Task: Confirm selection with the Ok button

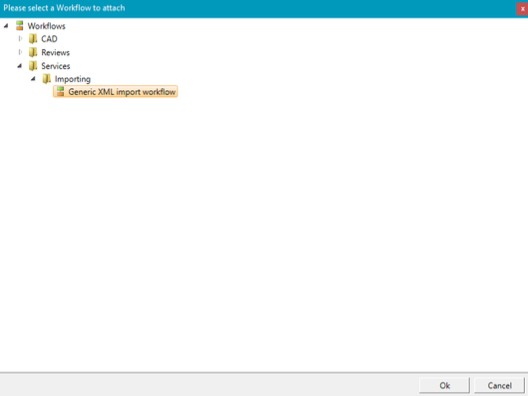Action: [x=444, y=386]
